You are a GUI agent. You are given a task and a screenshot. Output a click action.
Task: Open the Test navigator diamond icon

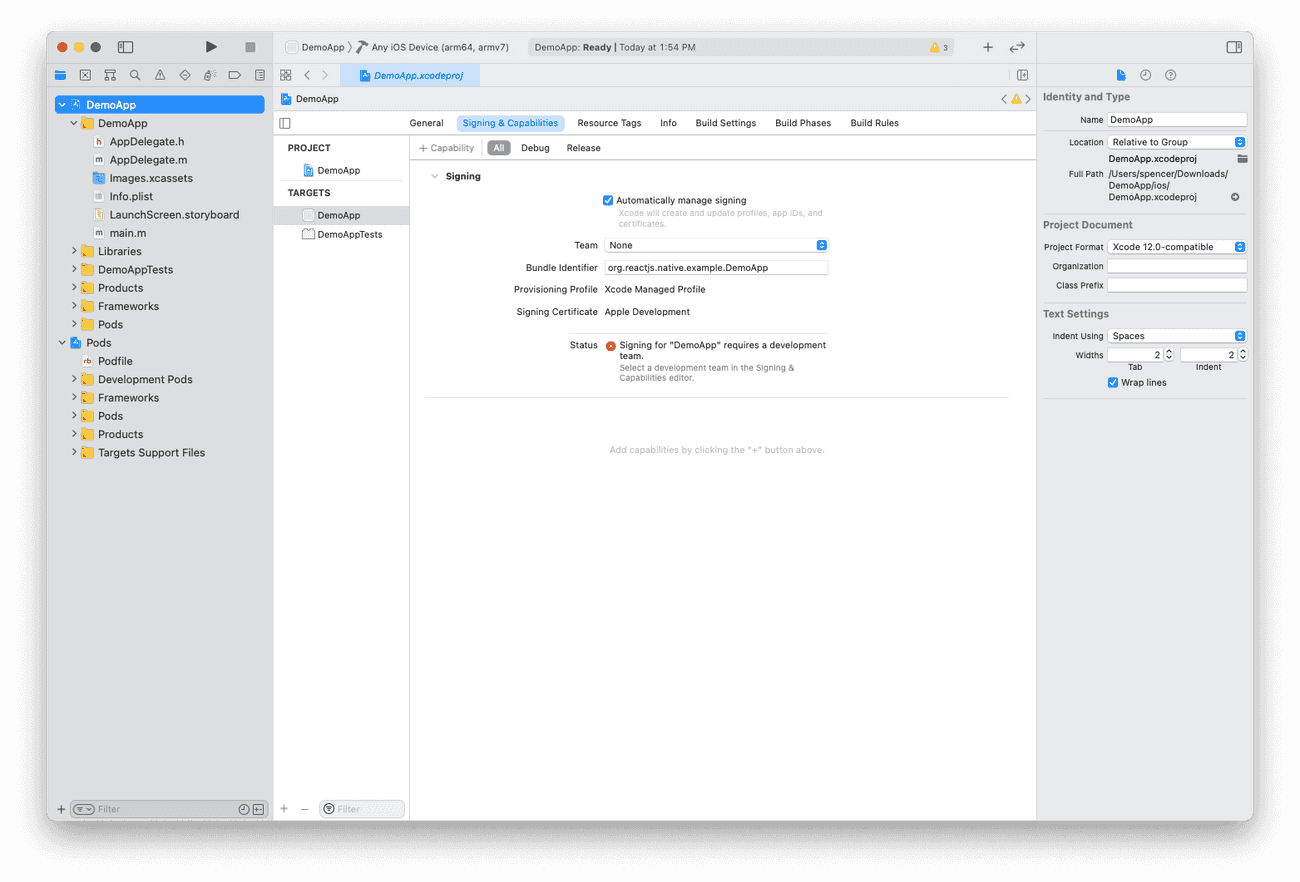coord(185,75)
